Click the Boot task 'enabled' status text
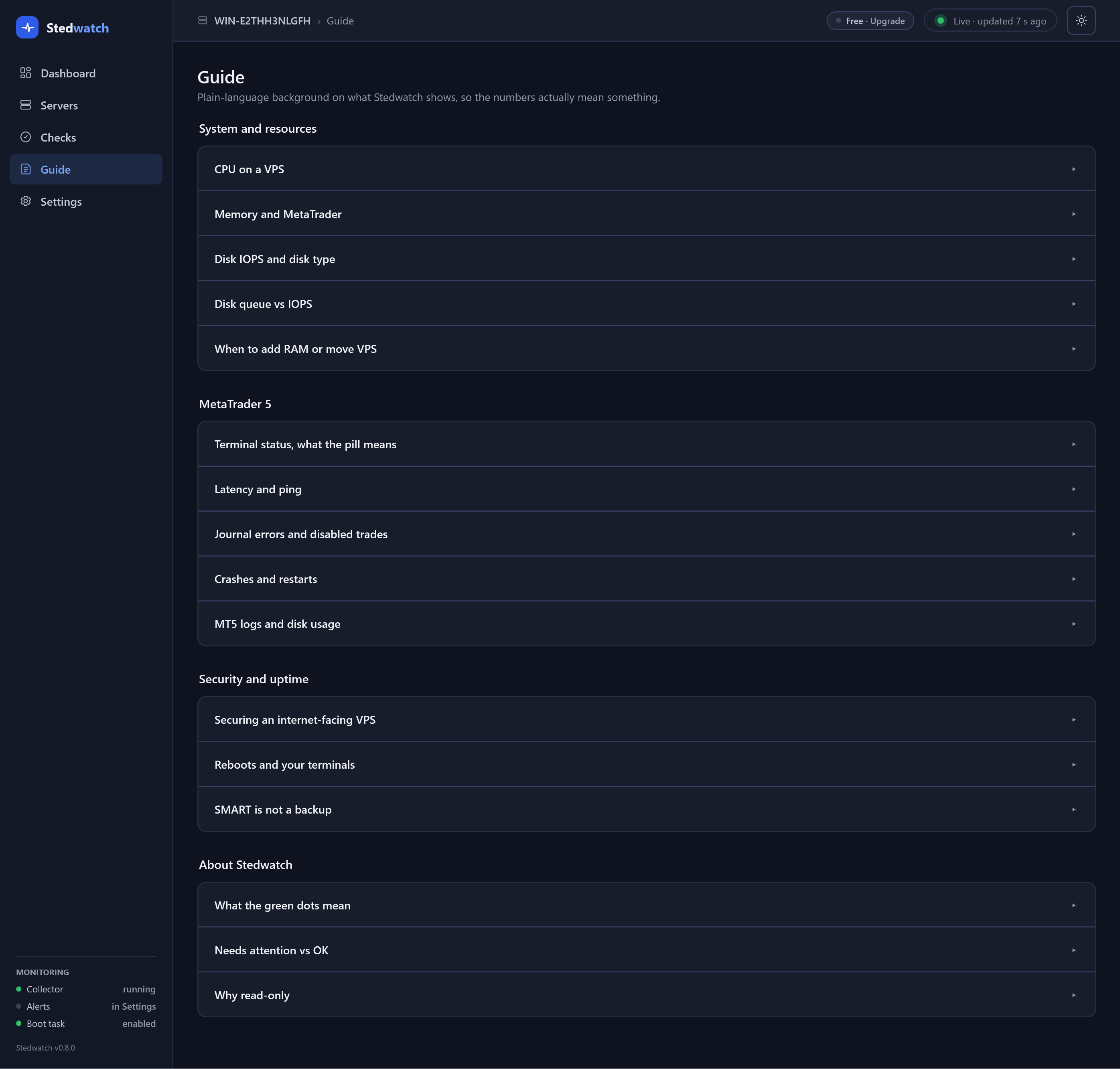 (x=139, y=1023)
